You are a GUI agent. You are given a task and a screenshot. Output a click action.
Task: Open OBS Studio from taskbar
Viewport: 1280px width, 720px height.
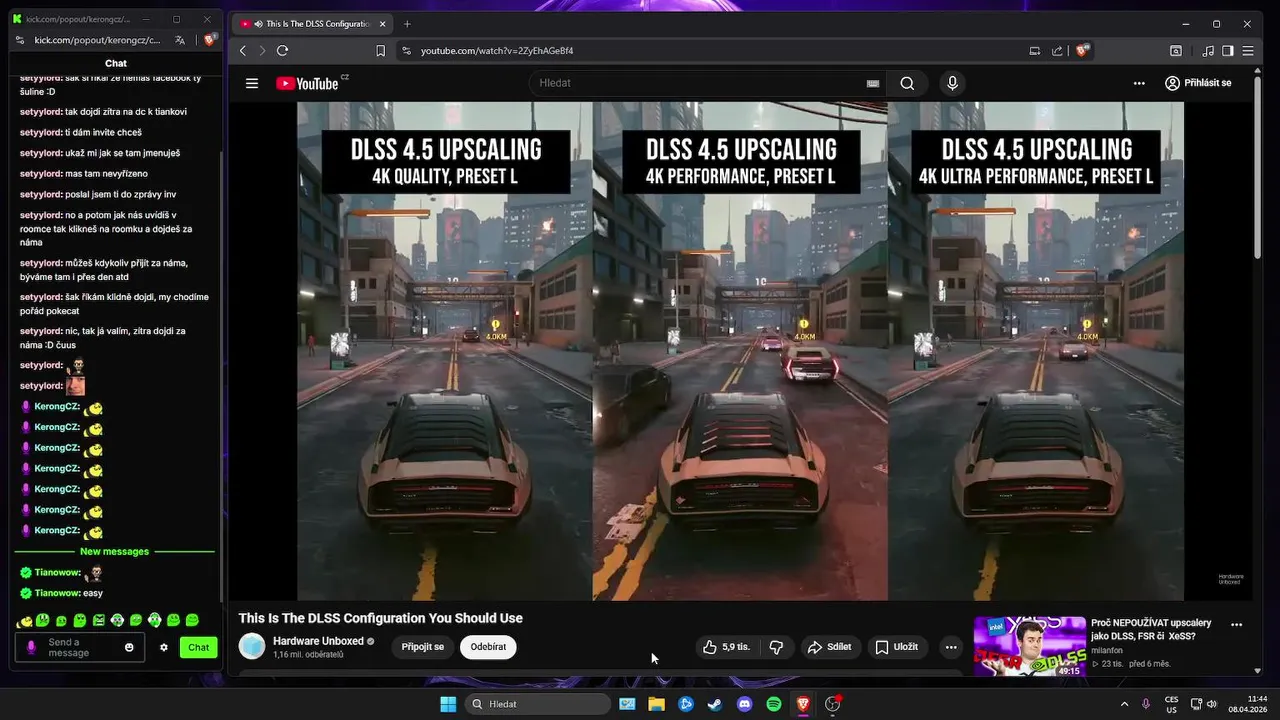[x=832, y=704]
